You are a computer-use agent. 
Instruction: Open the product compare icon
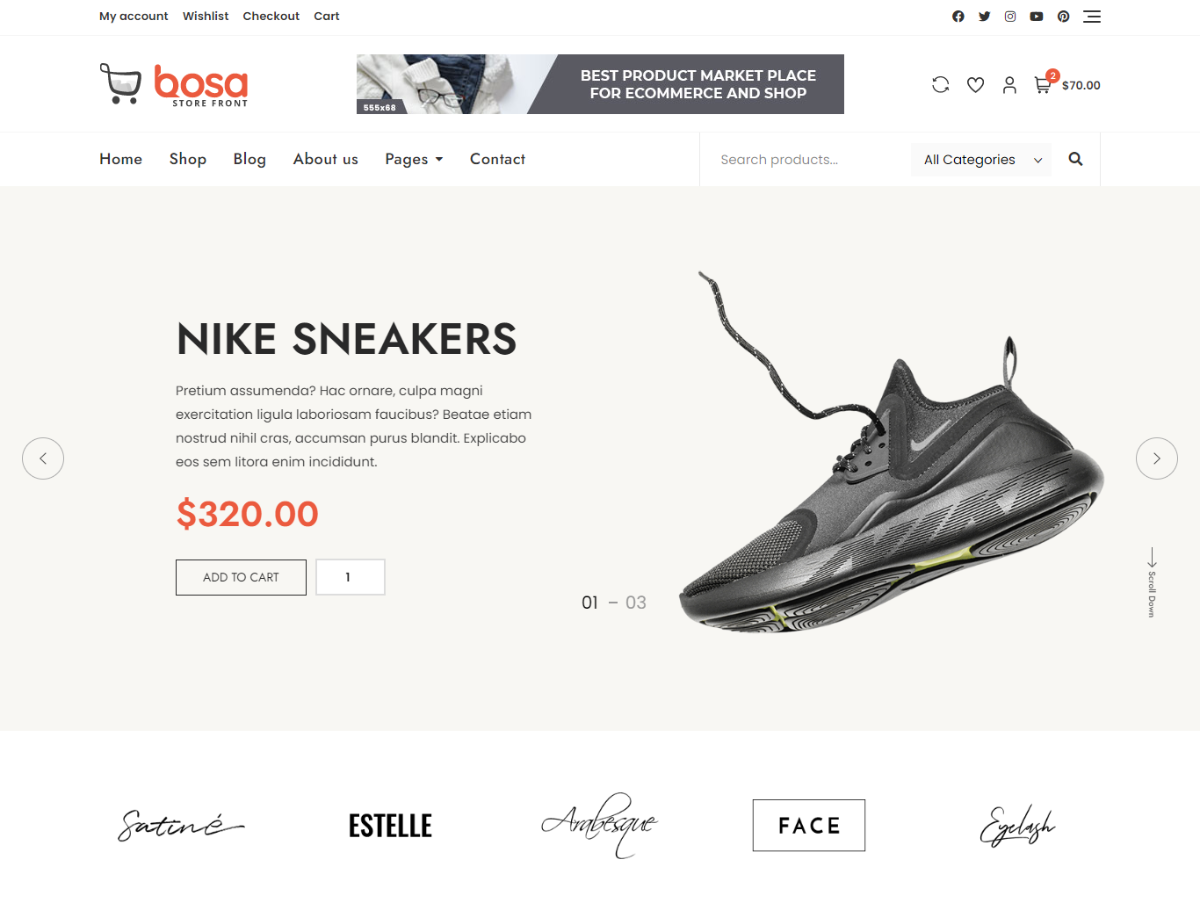click(940, 84)
